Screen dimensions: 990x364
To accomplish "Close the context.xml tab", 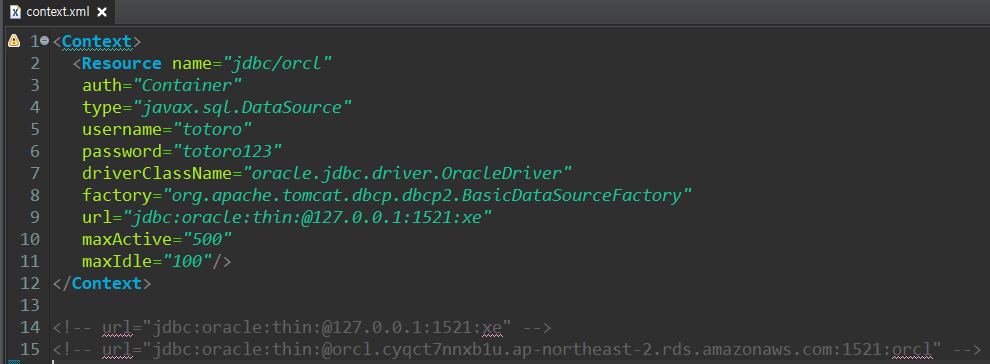I will click(102, 12).
